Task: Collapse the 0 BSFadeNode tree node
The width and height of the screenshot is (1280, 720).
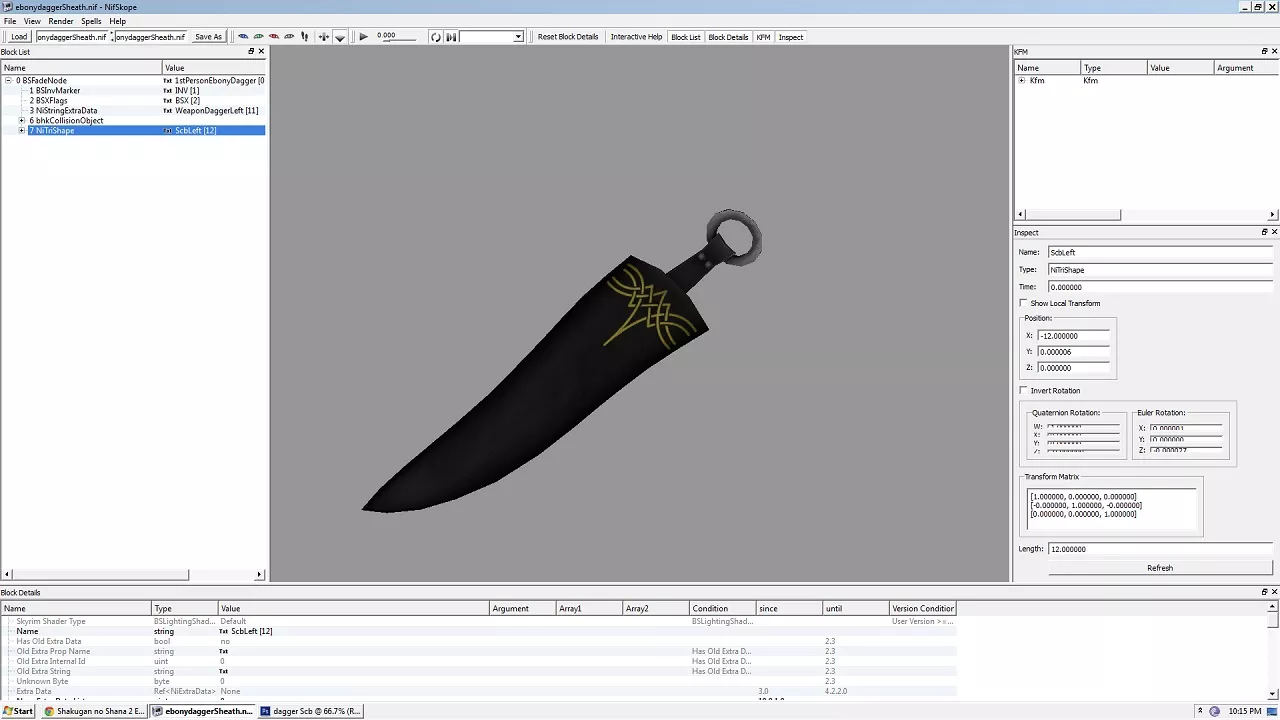Action: click(8, 80)
